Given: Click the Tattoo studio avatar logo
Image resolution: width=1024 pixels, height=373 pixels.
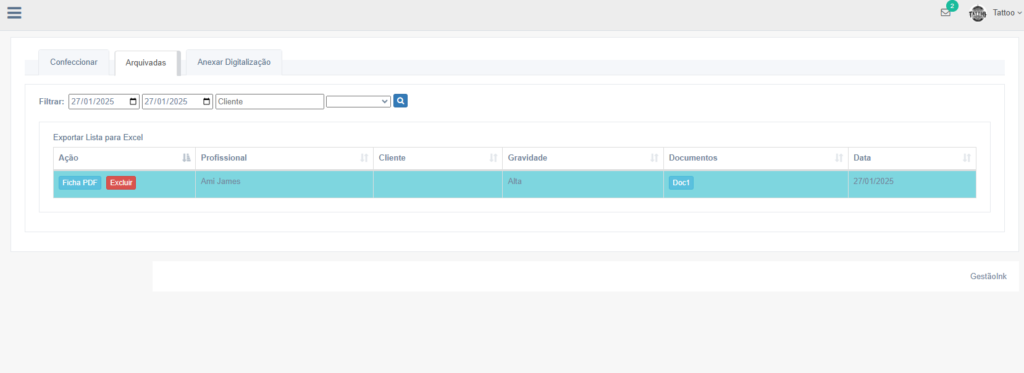Looking at the screenshot, I should click(977, 13).
